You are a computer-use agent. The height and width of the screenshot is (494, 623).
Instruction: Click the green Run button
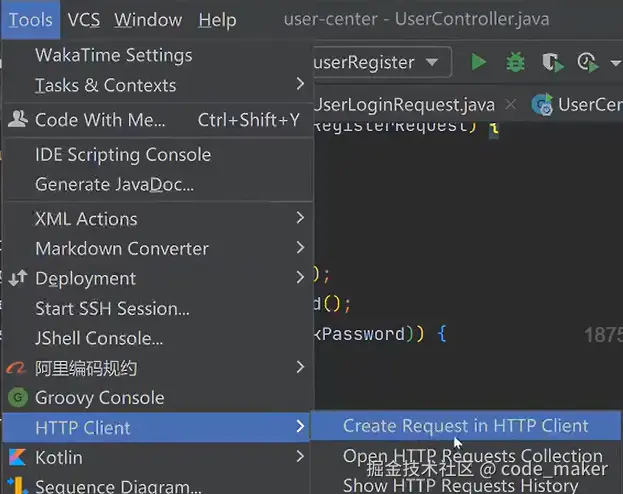click(x=478, y=63)
